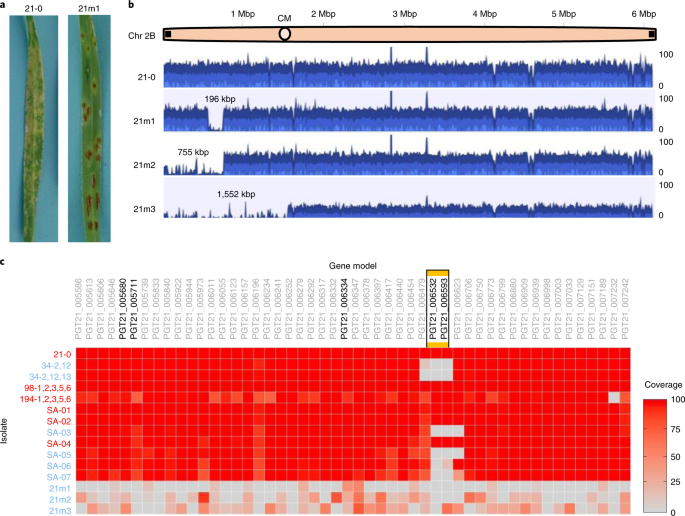
Task: Click the "21m2" isolate row label in heatmap
Action: 60,499
